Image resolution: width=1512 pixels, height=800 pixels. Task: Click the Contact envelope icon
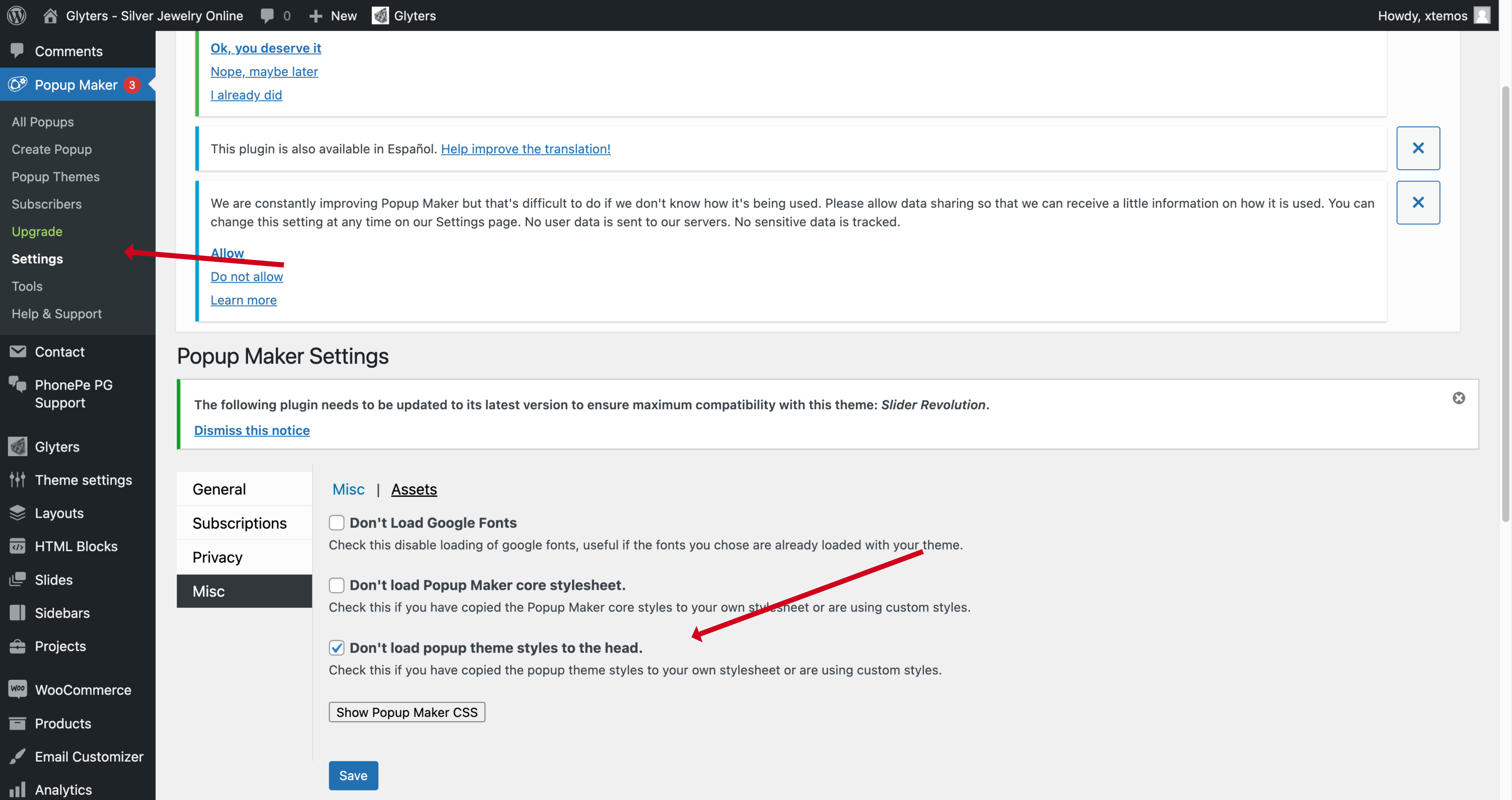pos(18,352)
